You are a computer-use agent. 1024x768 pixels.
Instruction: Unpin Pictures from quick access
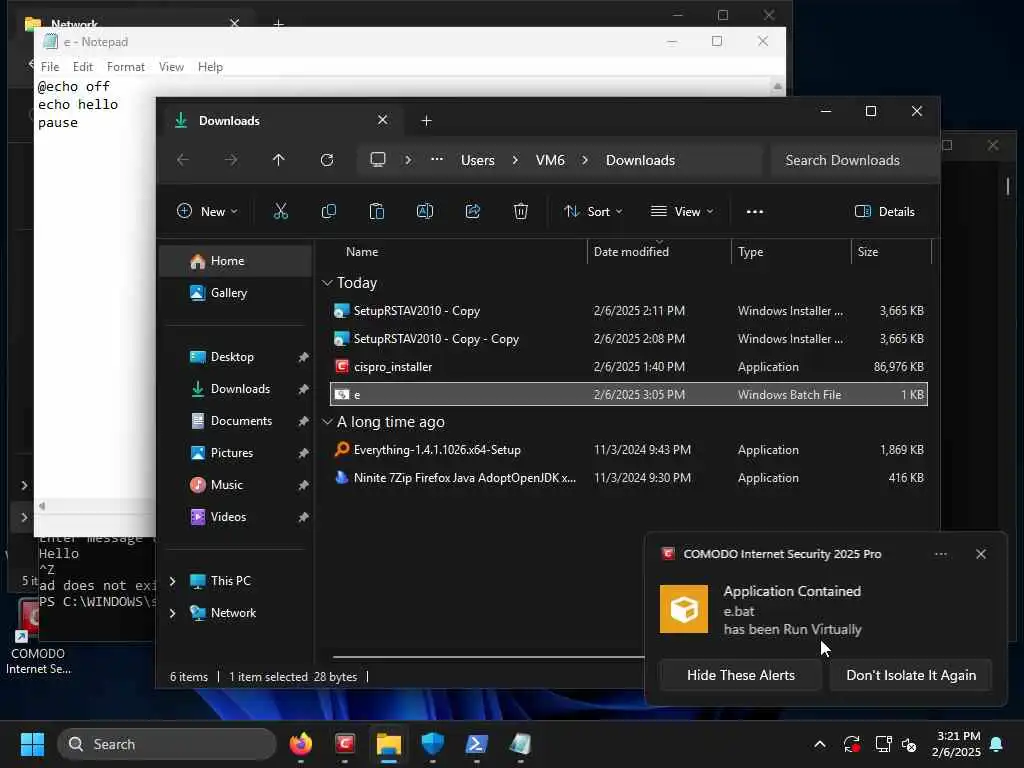click(x=303, y=453)
